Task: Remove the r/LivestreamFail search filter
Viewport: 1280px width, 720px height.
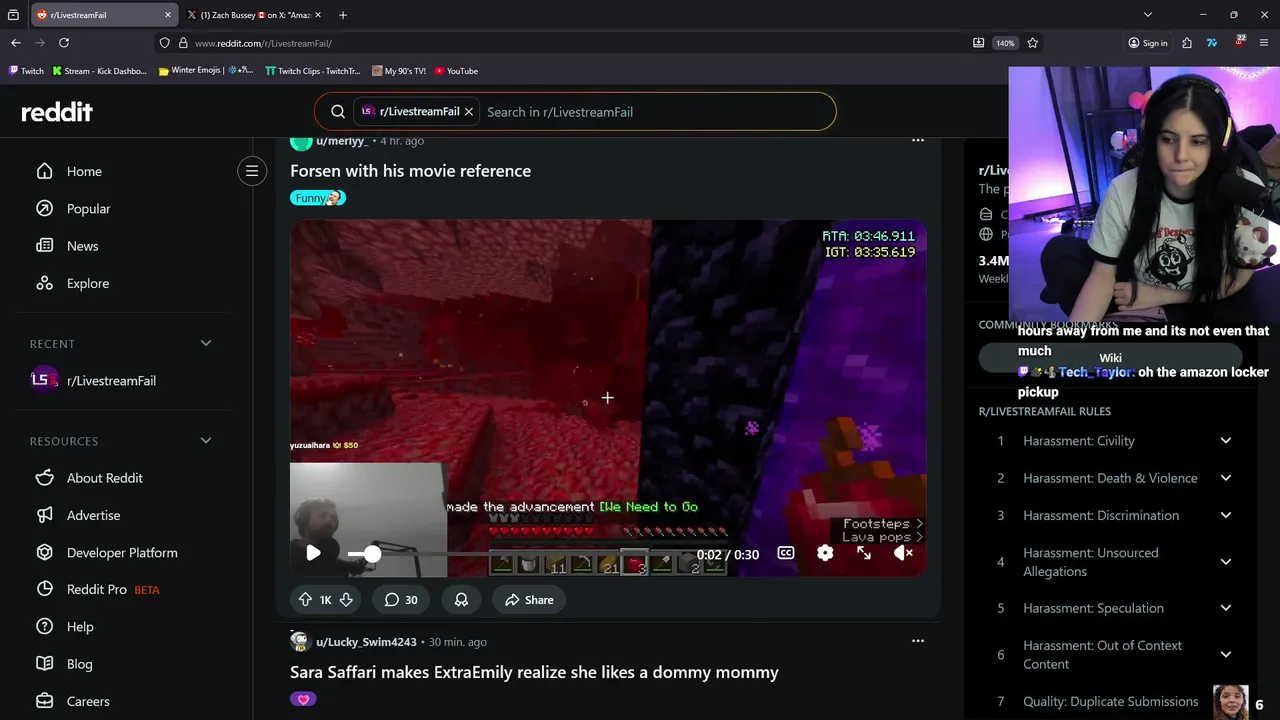Action: point(469,112)
